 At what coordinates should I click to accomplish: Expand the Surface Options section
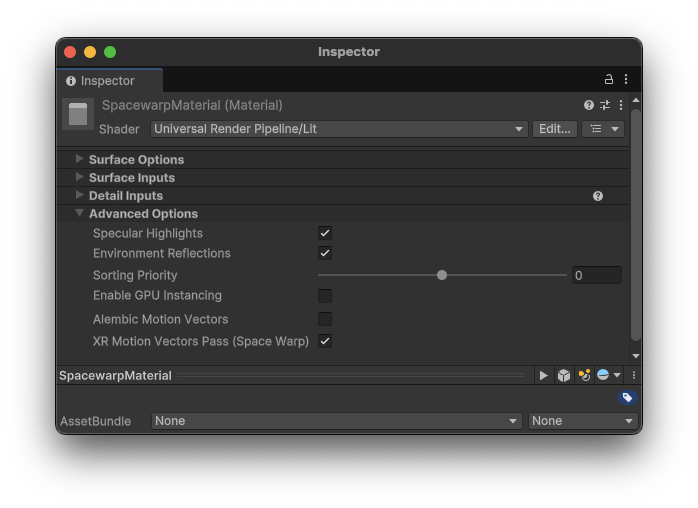point(80,159)
